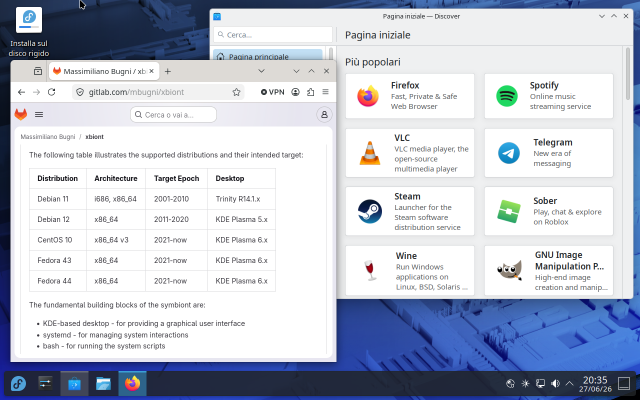The height and width of the screenshot is (400, 640).
Task: Click the Discover sidebar scrollbar
Action: pyautogui.click(x=331, y=54)
